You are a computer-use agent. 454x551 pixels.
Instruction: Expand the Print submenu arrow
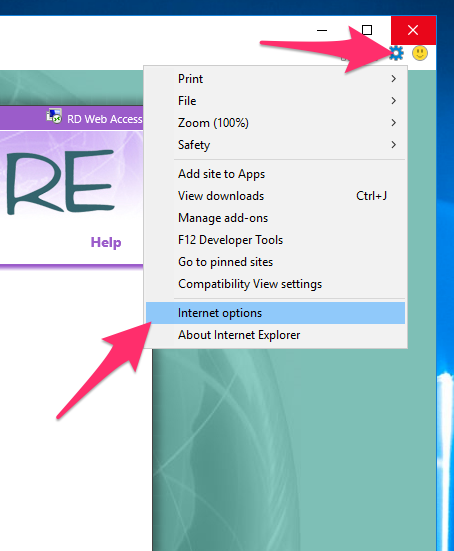[394, 79]
